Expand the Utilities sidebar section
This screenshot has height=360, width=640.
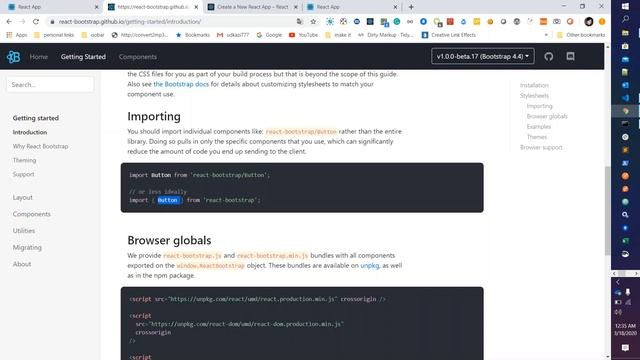(x=24, y=231)
